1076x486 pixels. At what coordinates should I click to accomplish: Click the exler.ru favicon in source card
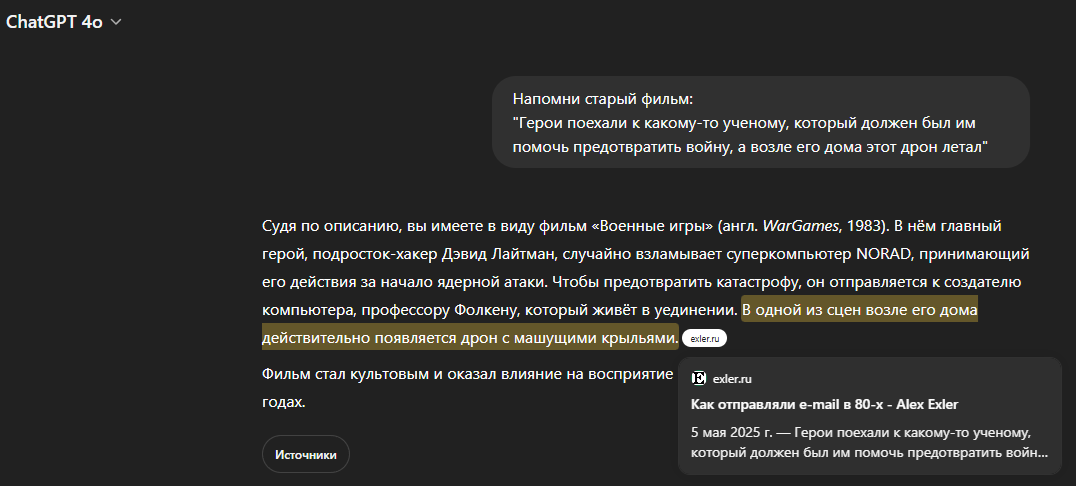pos(699,378)
